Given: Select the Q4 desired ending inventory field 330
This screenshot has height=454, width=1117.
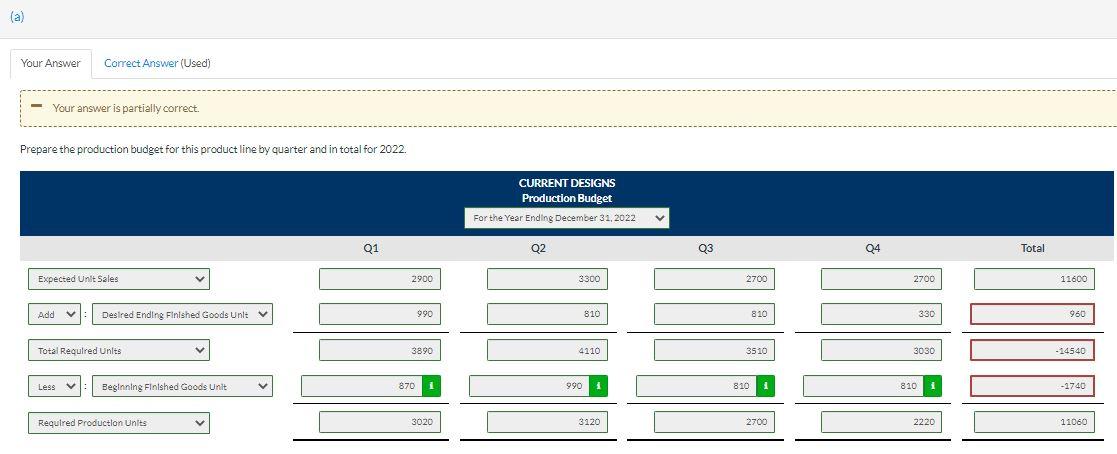Looking at the screenshot, I should click(x=881, y=314).
